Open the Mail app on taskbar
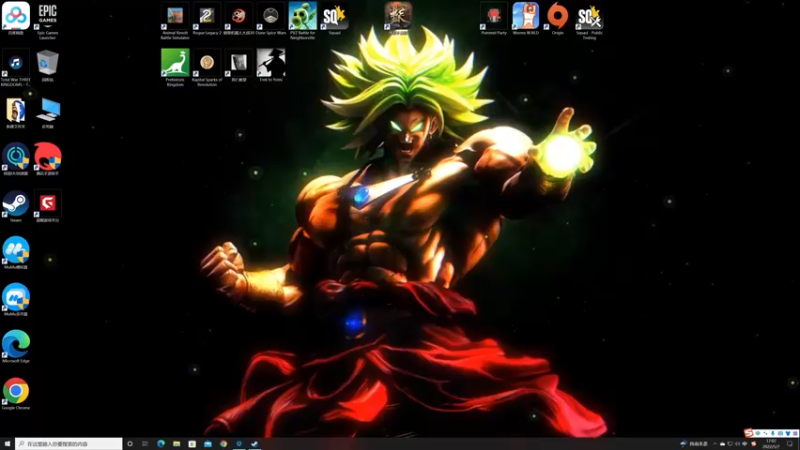Viewport: 800px width, 450px height. 208,444
